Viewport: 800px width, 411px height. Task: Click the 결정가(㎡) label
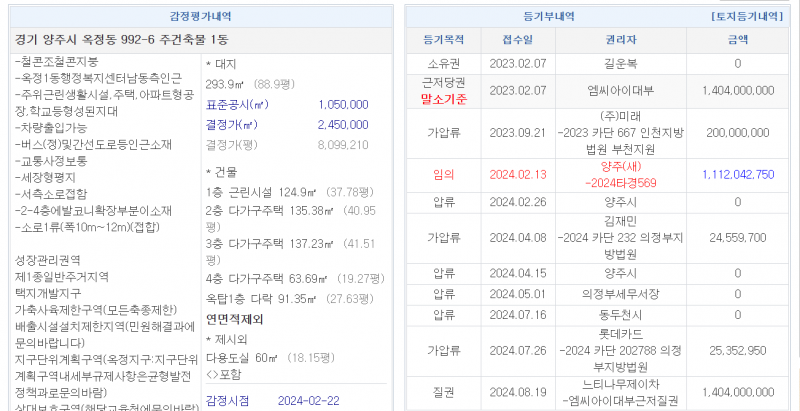pyautogui.click(x=232, y=124)
